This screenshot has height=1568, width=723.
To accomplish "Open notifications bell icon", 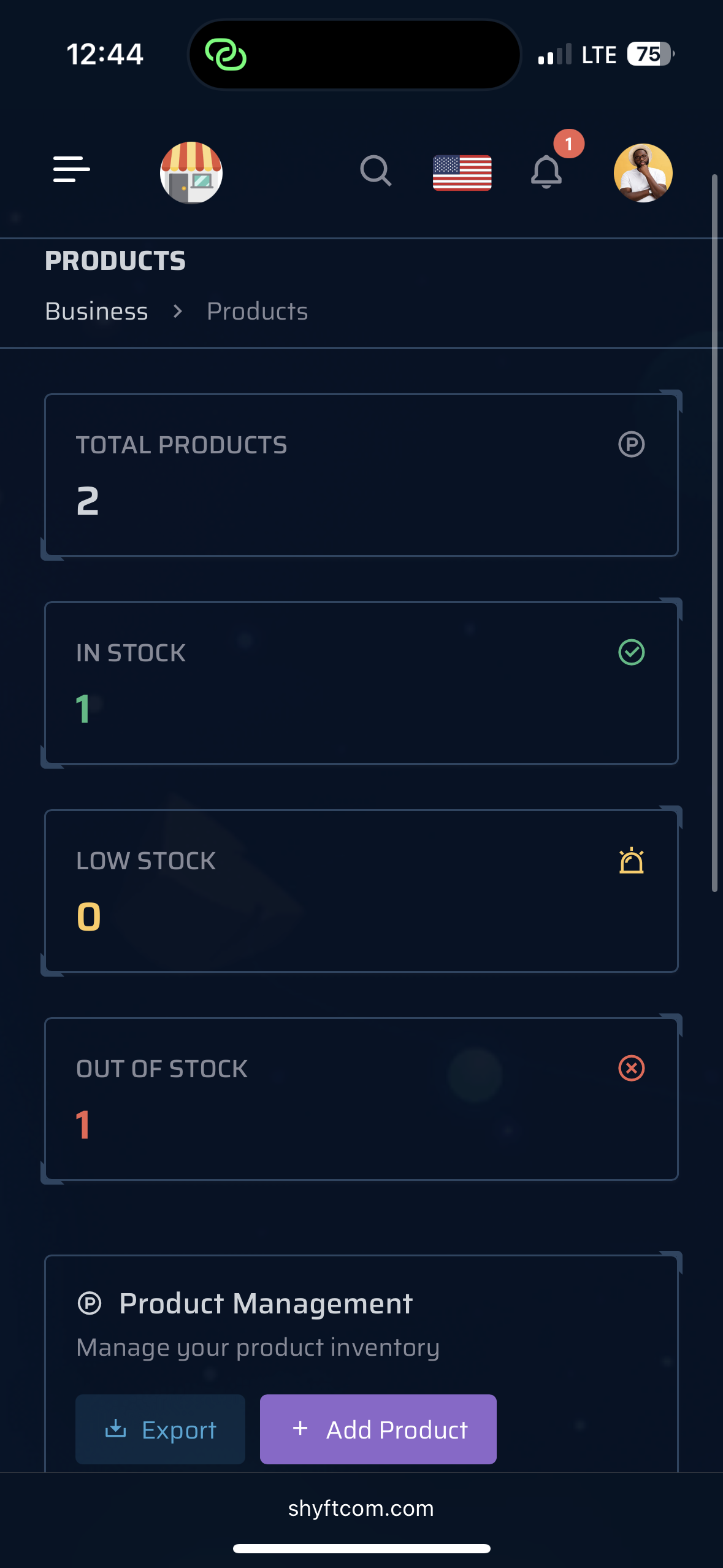I will (546, 172).
